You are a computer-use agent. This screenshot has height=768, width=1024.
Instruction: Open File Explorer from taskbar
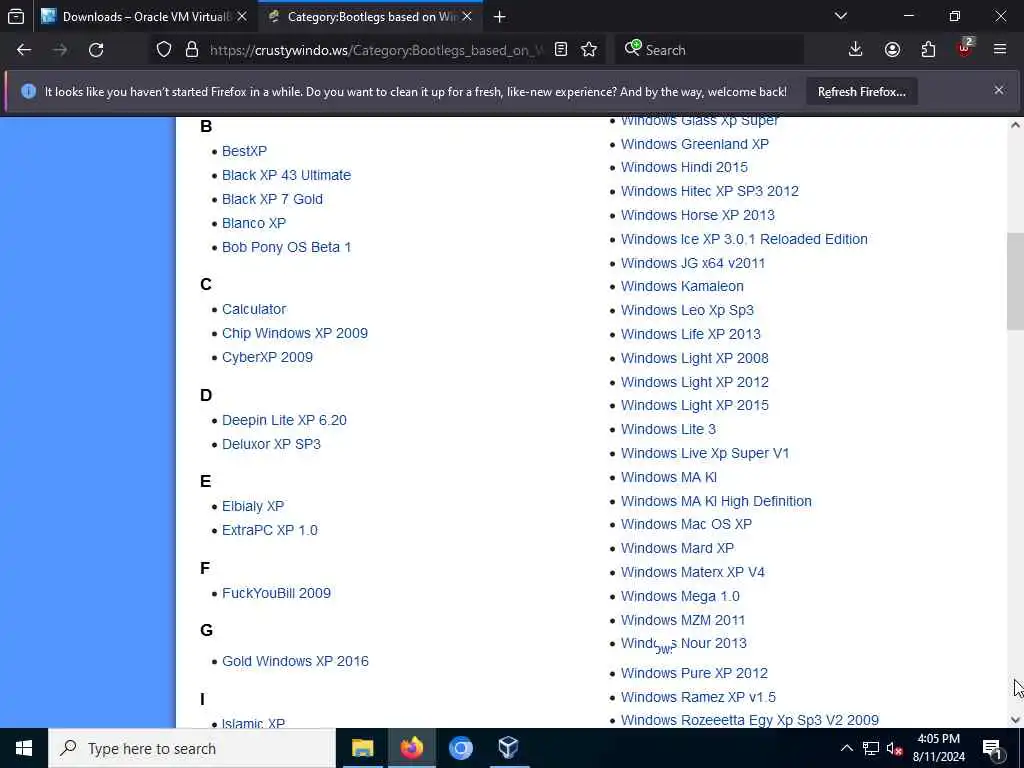pos(362,748)
